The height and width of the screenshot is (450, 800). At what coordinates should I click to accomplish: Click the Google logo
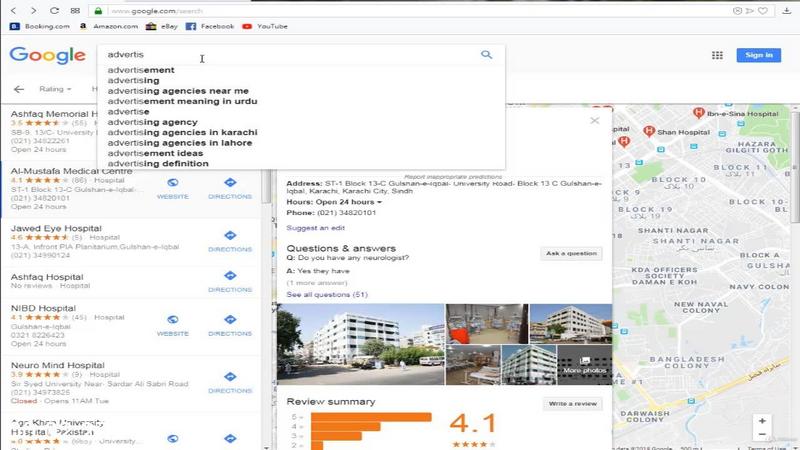[x=47, y=55]
